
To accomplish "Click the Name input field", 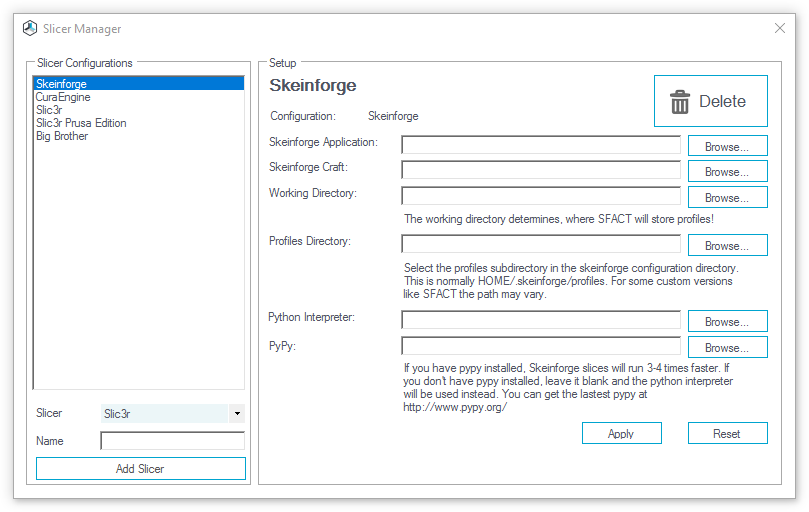I will 172,441.
